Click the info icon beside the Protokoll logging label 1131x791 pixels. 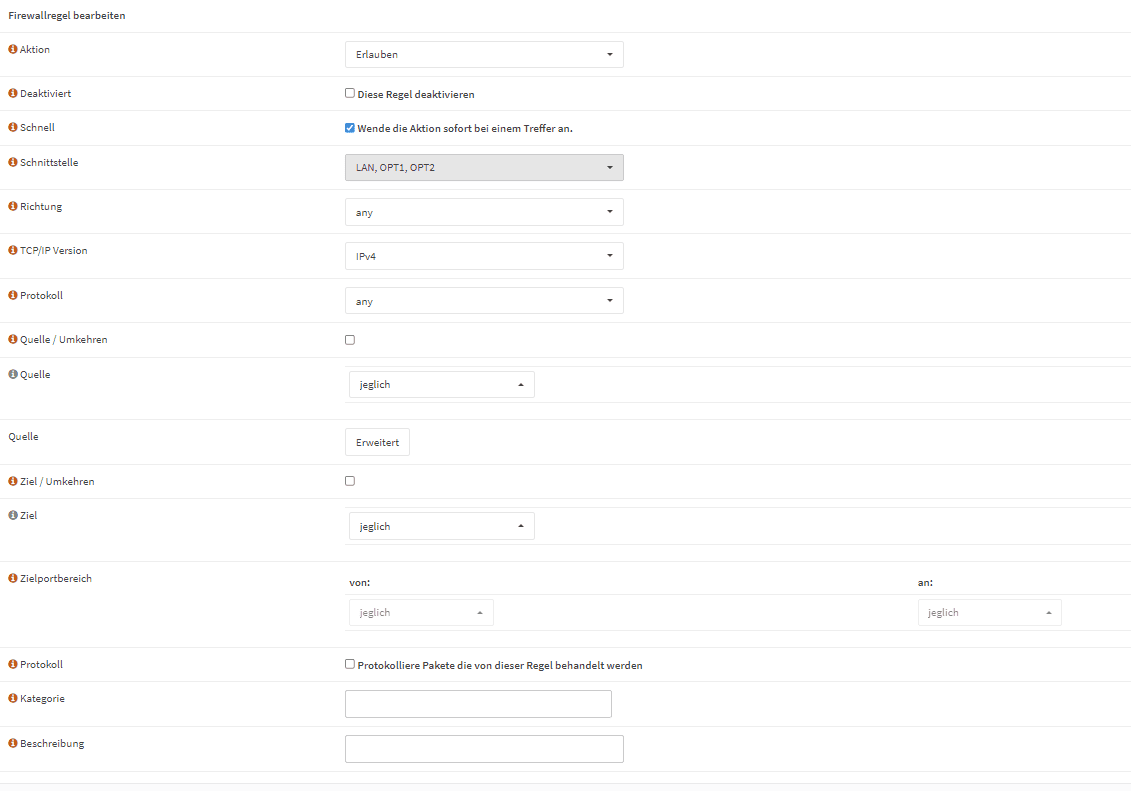point(12,664)
